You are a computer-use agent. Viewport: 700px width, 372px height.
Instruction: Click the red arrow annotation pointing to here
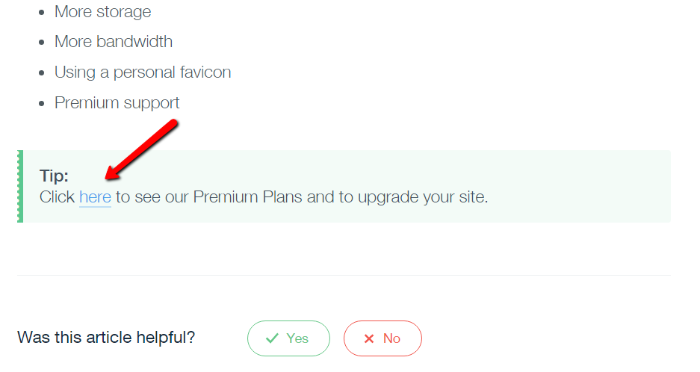click(142, 150)
